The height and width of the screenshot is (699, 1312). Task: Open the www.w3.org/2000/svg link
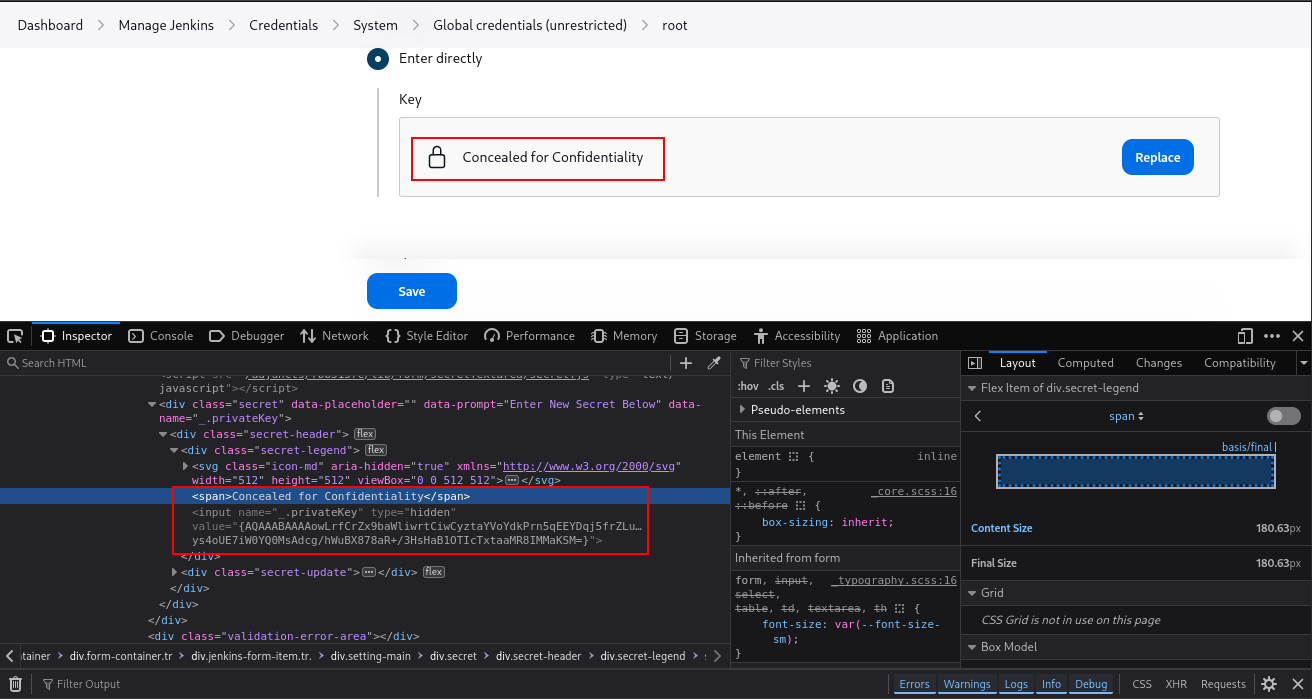(590, 466)
